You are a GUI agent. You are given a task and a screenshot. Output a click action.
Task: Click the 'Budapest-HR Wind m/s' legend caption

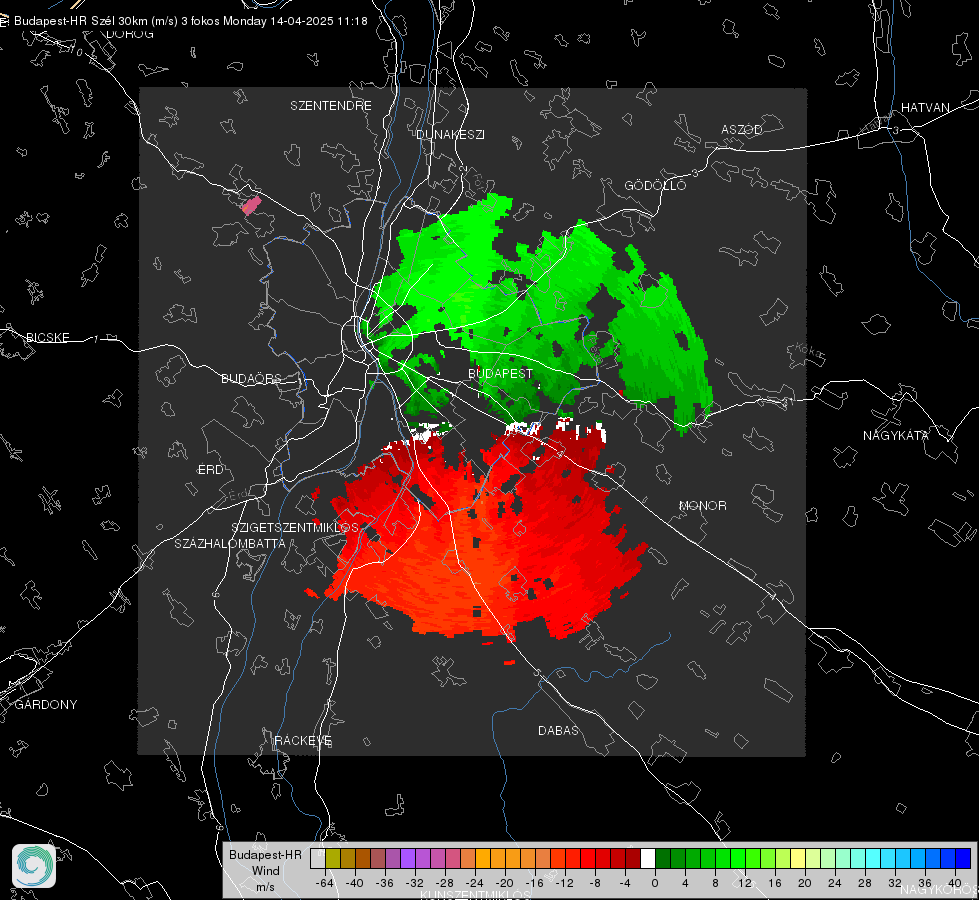(265, 871)
